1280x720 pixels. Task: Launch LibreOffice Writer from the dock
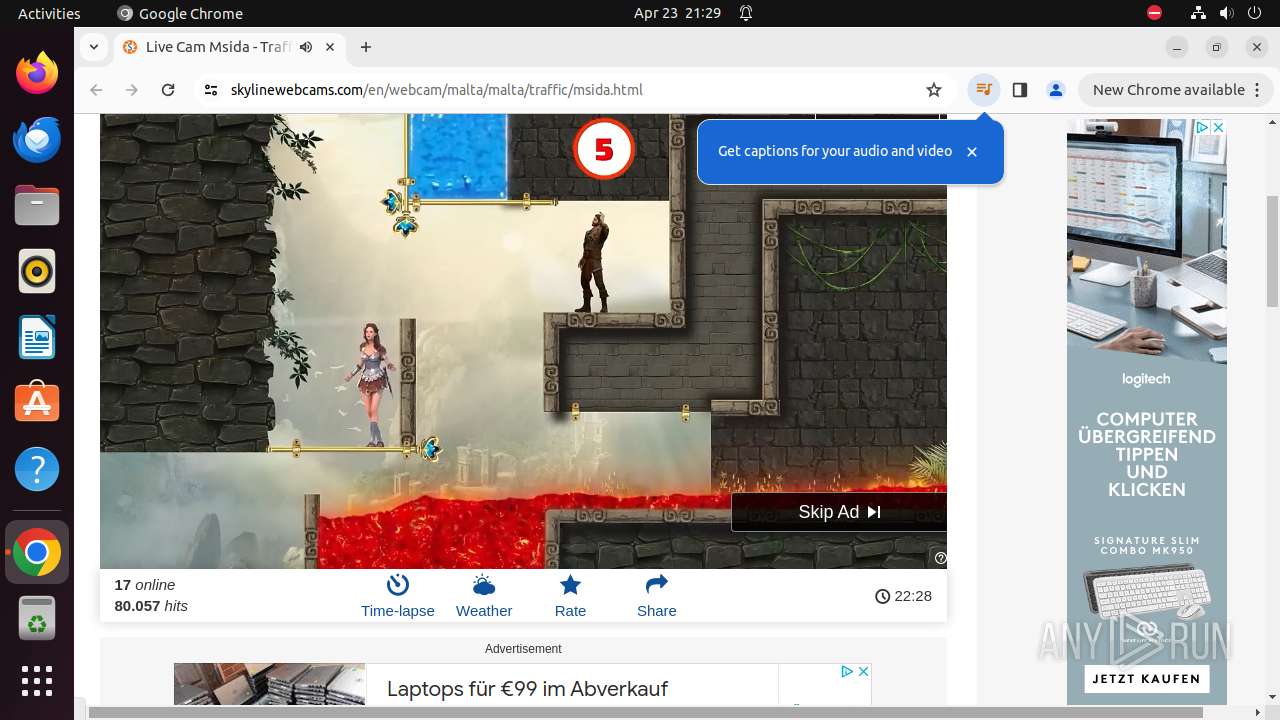(x=37, y=337)
